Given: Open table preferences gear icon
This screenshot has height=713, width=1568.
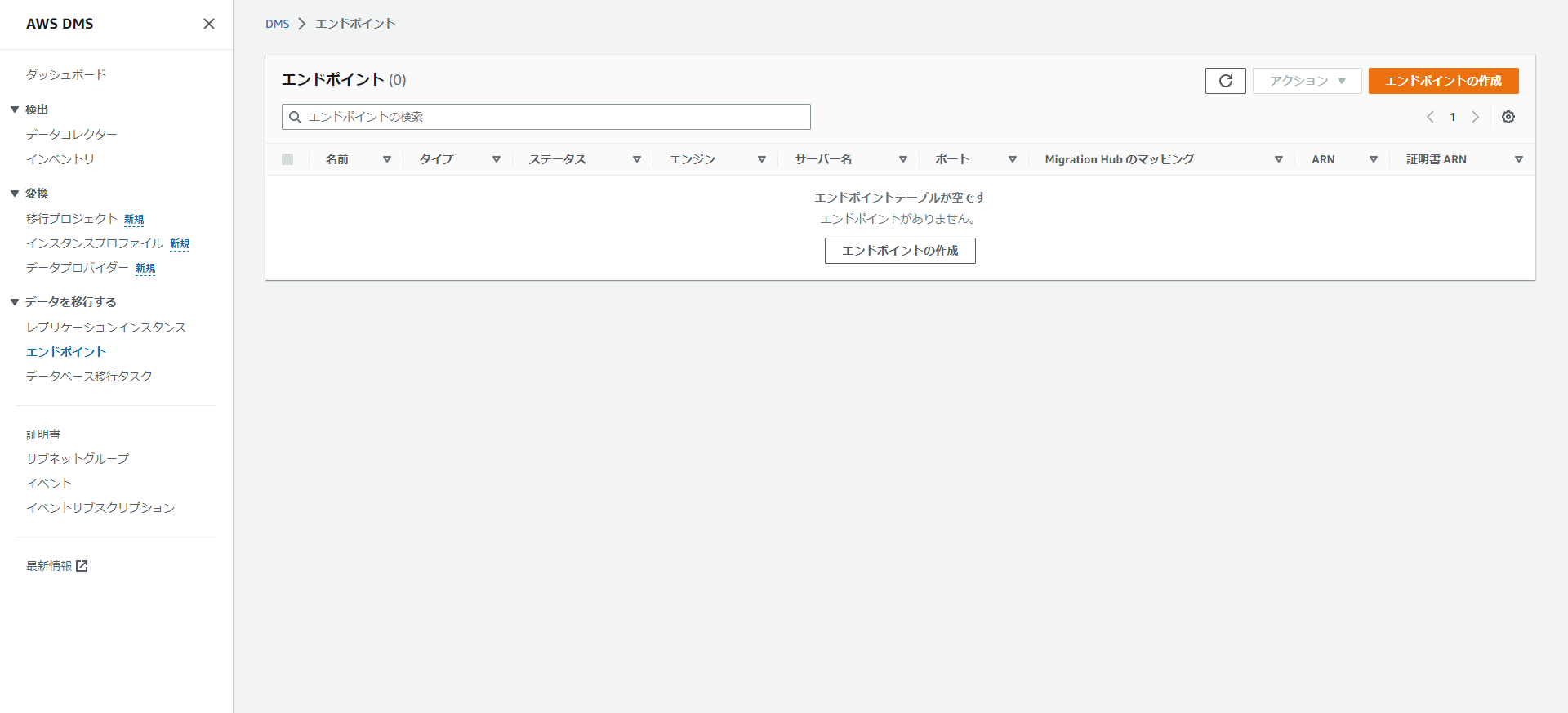Looking at the screenshot, I should pos(1508,117).
